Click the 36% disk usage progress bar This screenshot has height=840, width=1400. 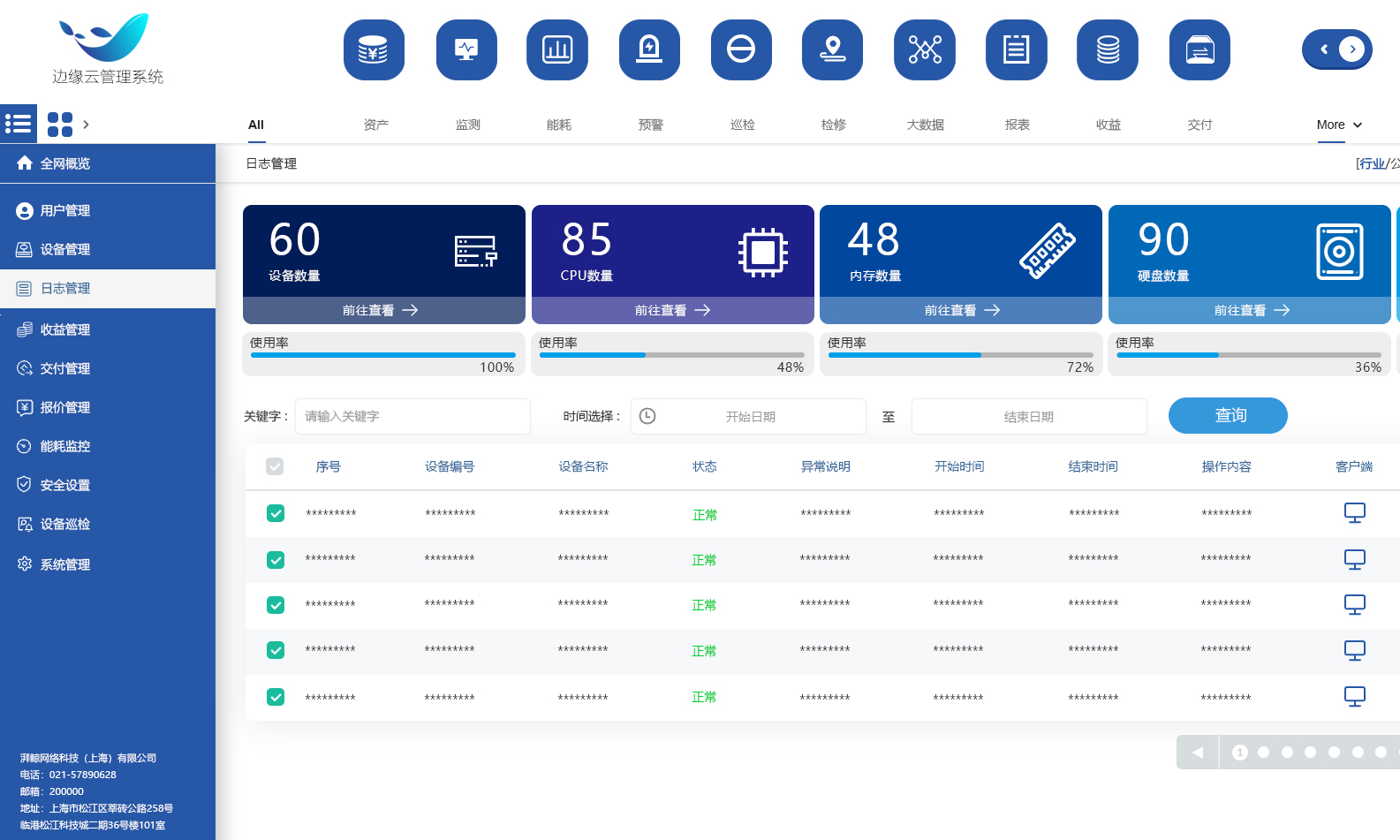(x=1249, y=355)
